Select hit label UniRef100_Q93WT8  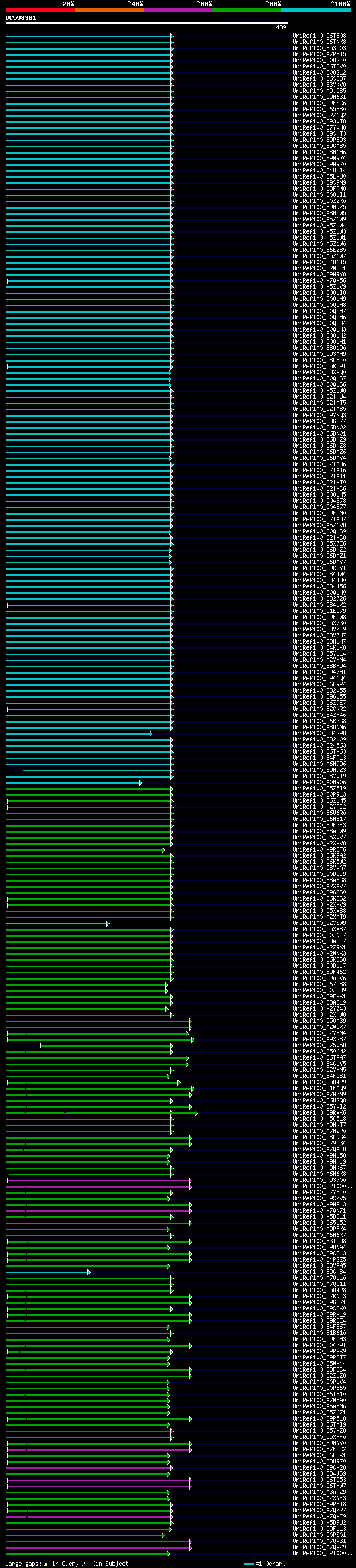coord(319,122)
